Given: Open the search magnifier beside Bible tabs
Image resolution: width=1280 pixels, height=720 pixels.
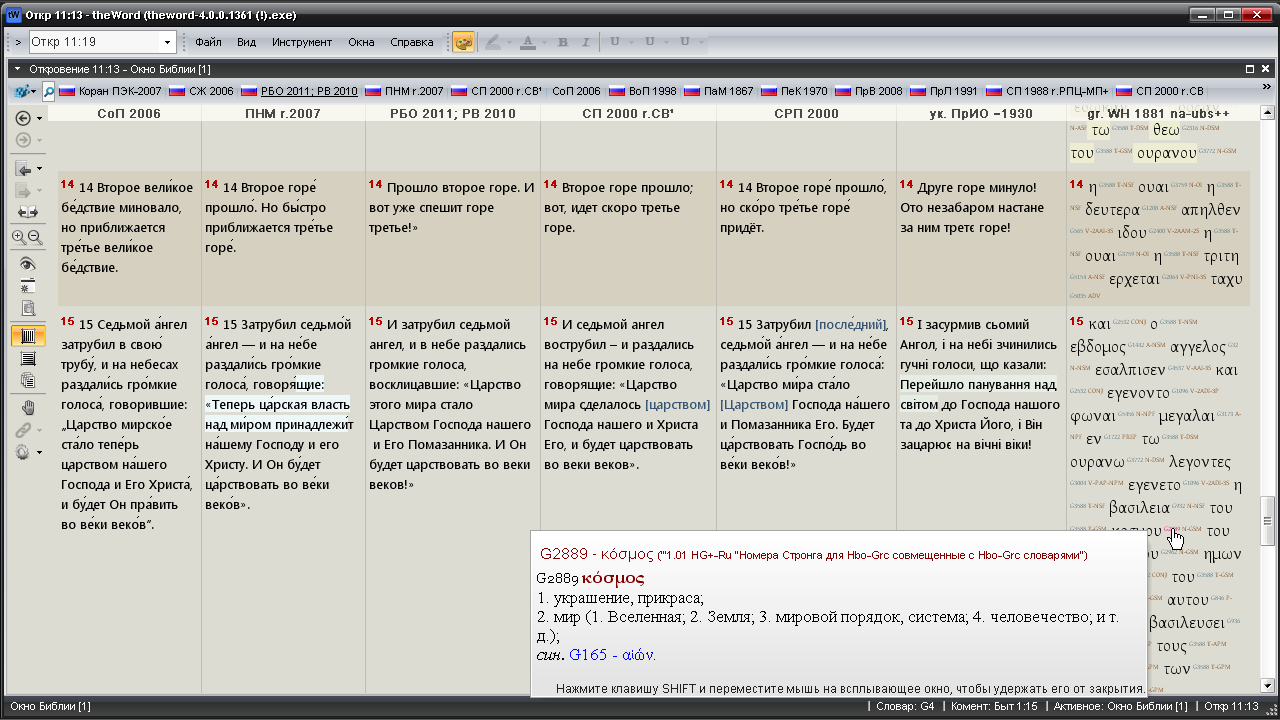Looking at the screenshot, I should click(x=48, y=91).
